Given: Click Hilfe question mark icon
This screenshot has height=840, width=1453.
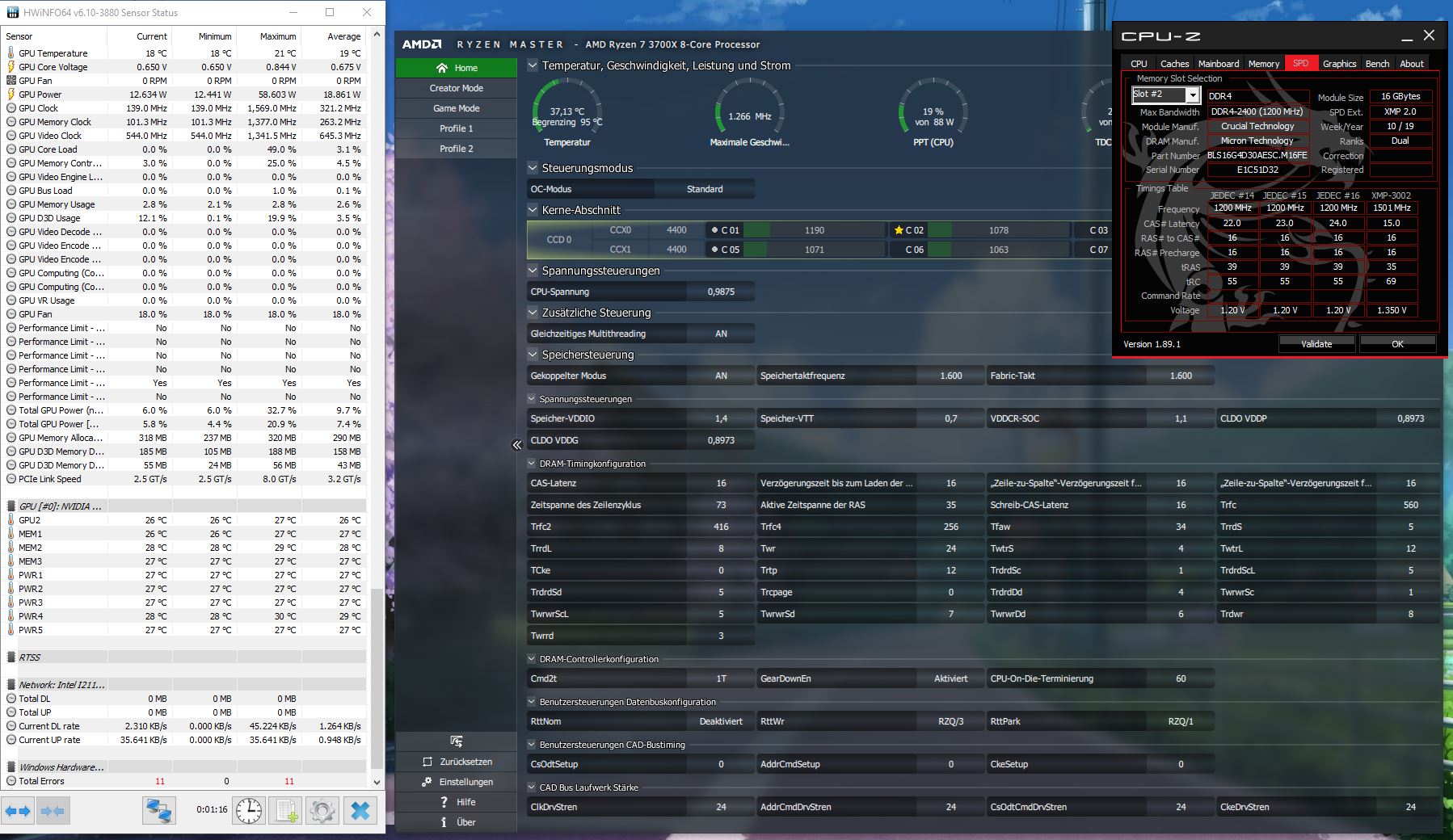Looking at the screenshot, I should [x=444, y=802].
